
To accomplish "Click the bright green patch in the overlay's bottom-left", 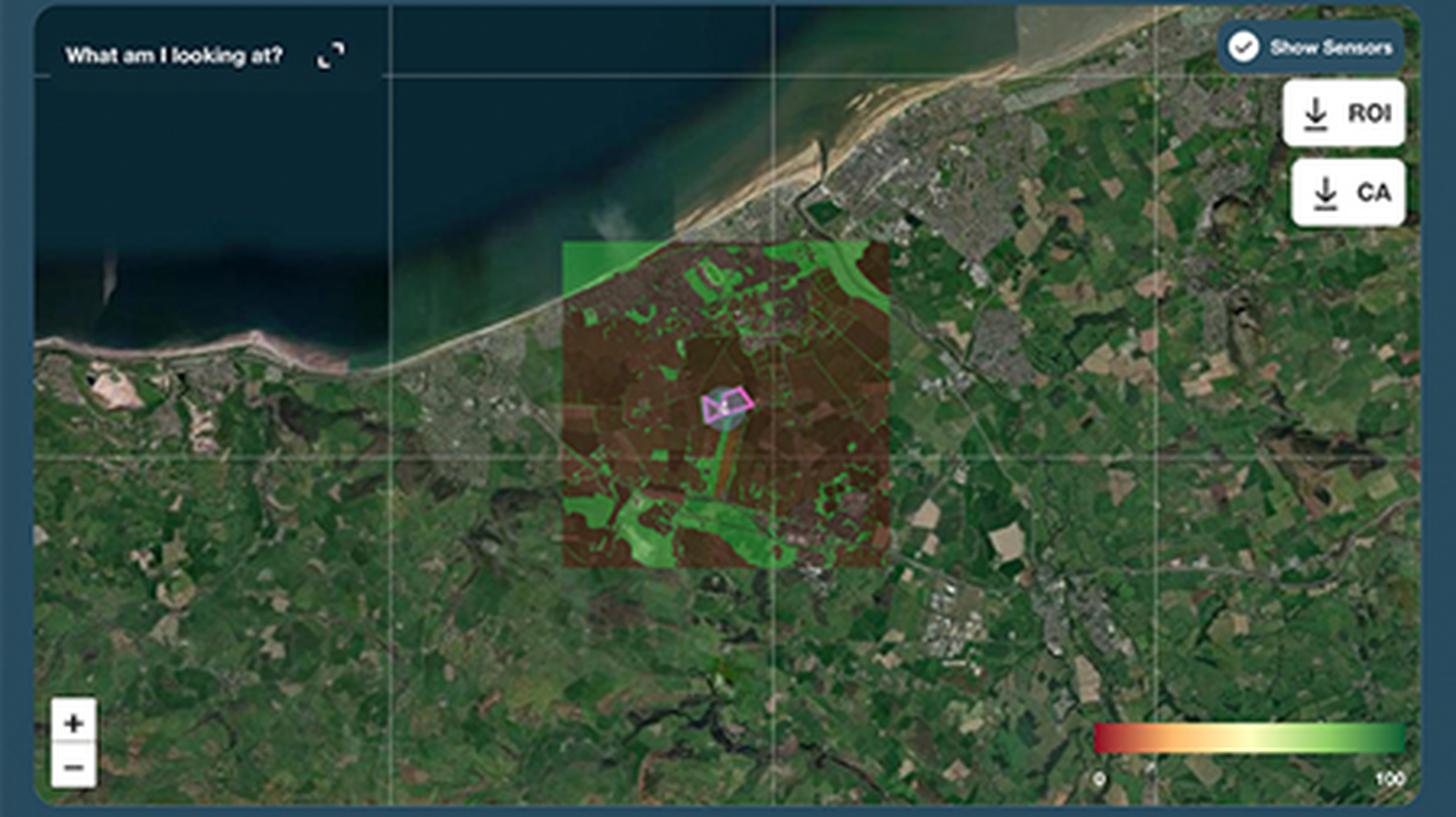I will coord(637,528).
